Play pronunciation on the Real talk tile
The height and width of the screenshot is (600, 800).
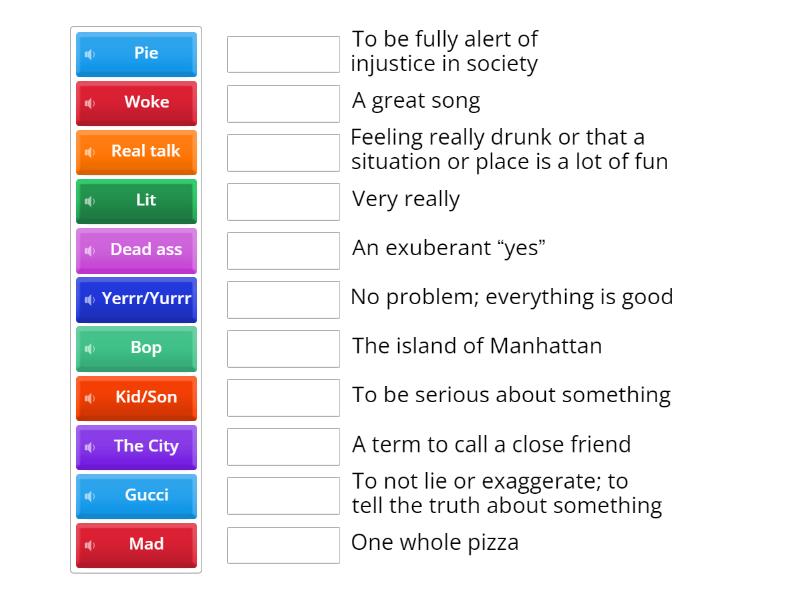tap(88, 152)
